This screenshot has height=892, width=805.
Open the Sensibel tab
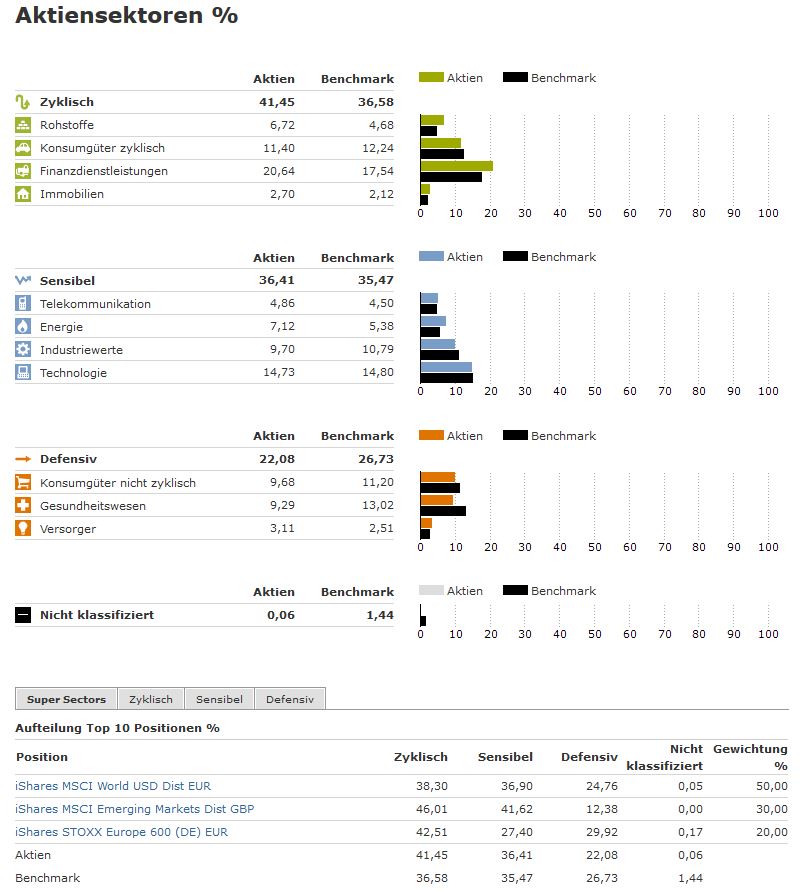tap(219, 699)
